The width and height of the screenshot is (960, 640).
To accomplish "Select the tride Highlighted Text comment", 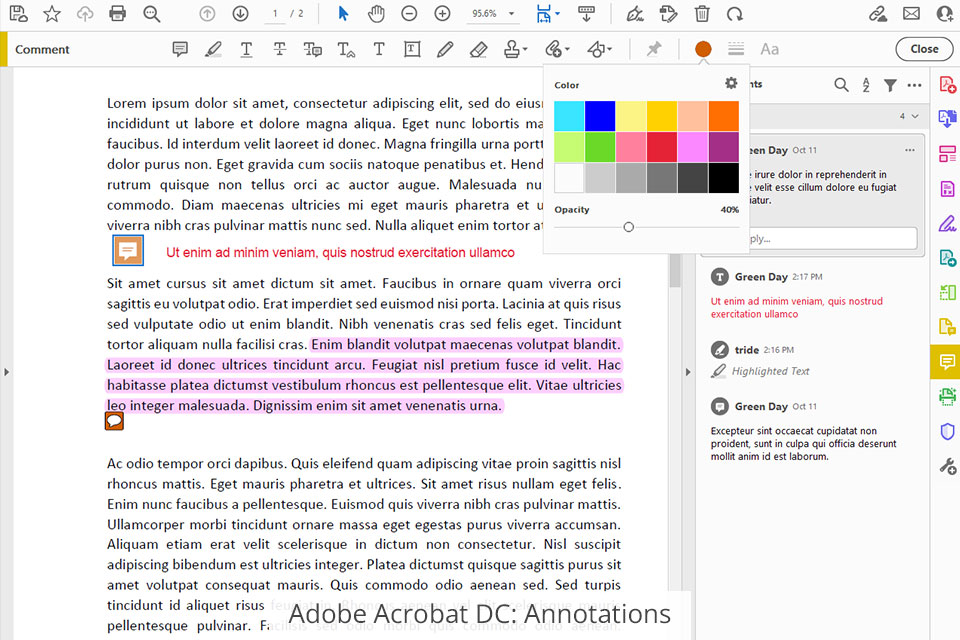I will (814, 360).
